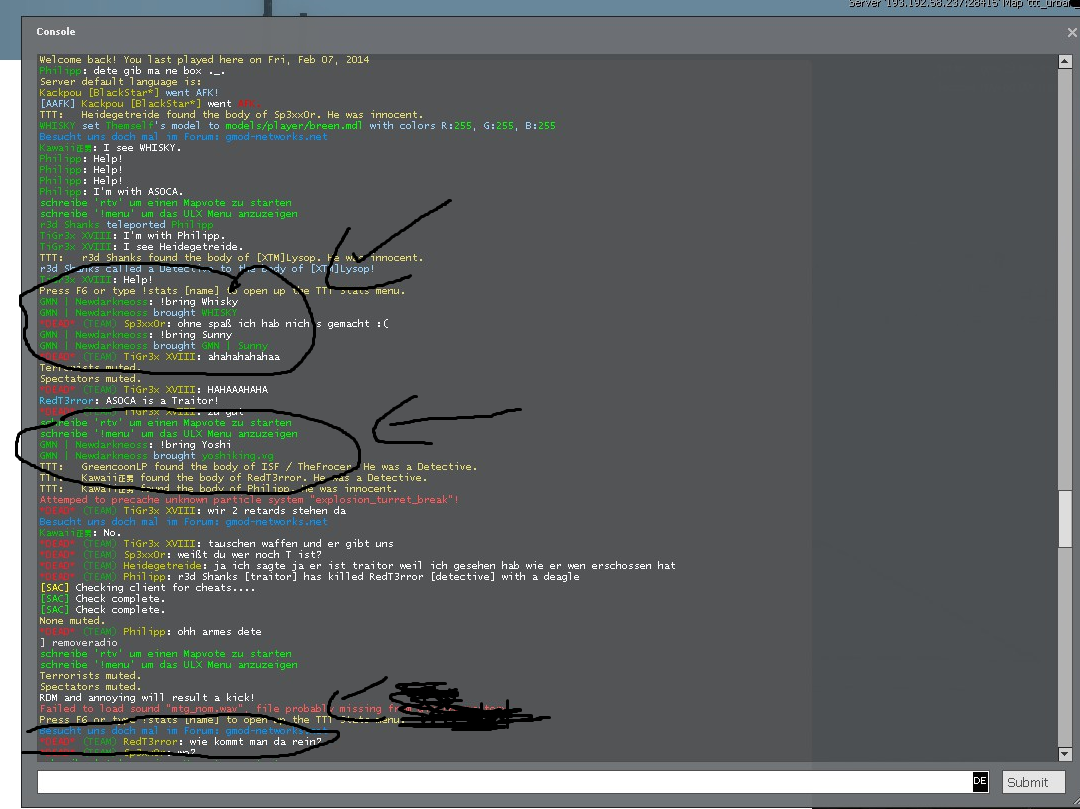Close the Console window

[1072, 32]
